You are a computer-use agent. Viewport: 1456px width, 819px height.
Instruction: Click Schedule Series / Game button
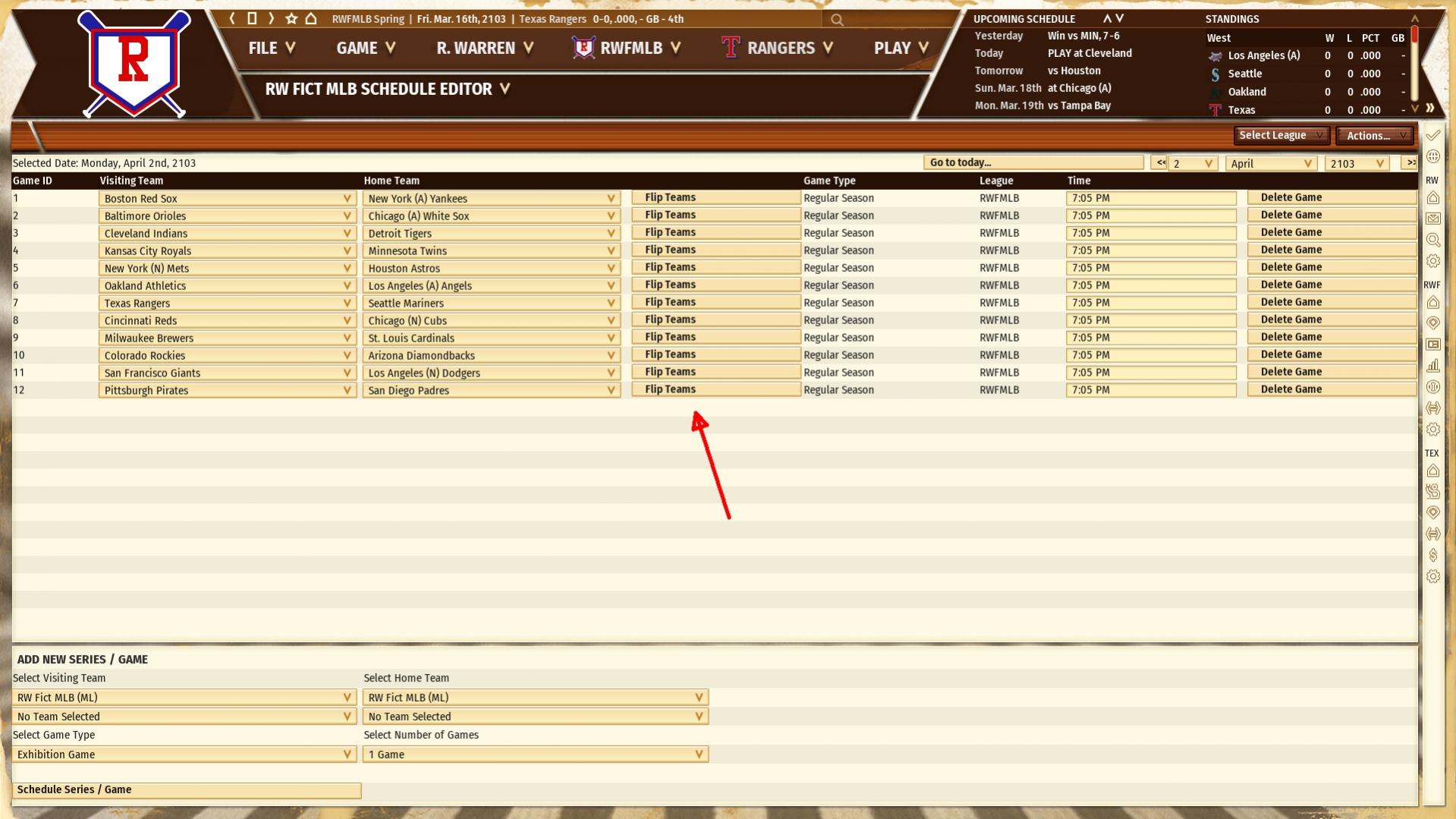[187, 790]
